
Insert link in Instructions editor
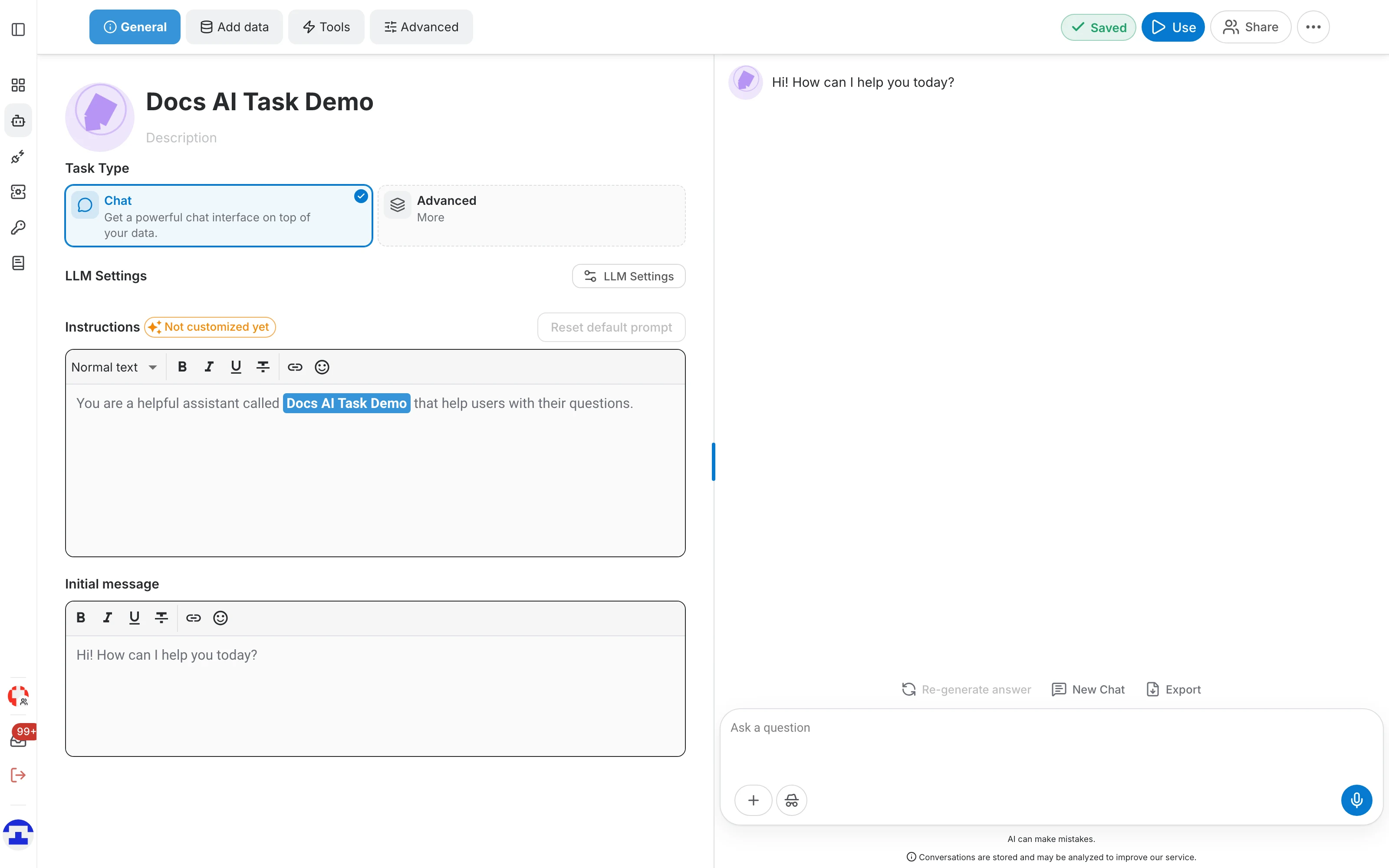[x=295, y=367]
